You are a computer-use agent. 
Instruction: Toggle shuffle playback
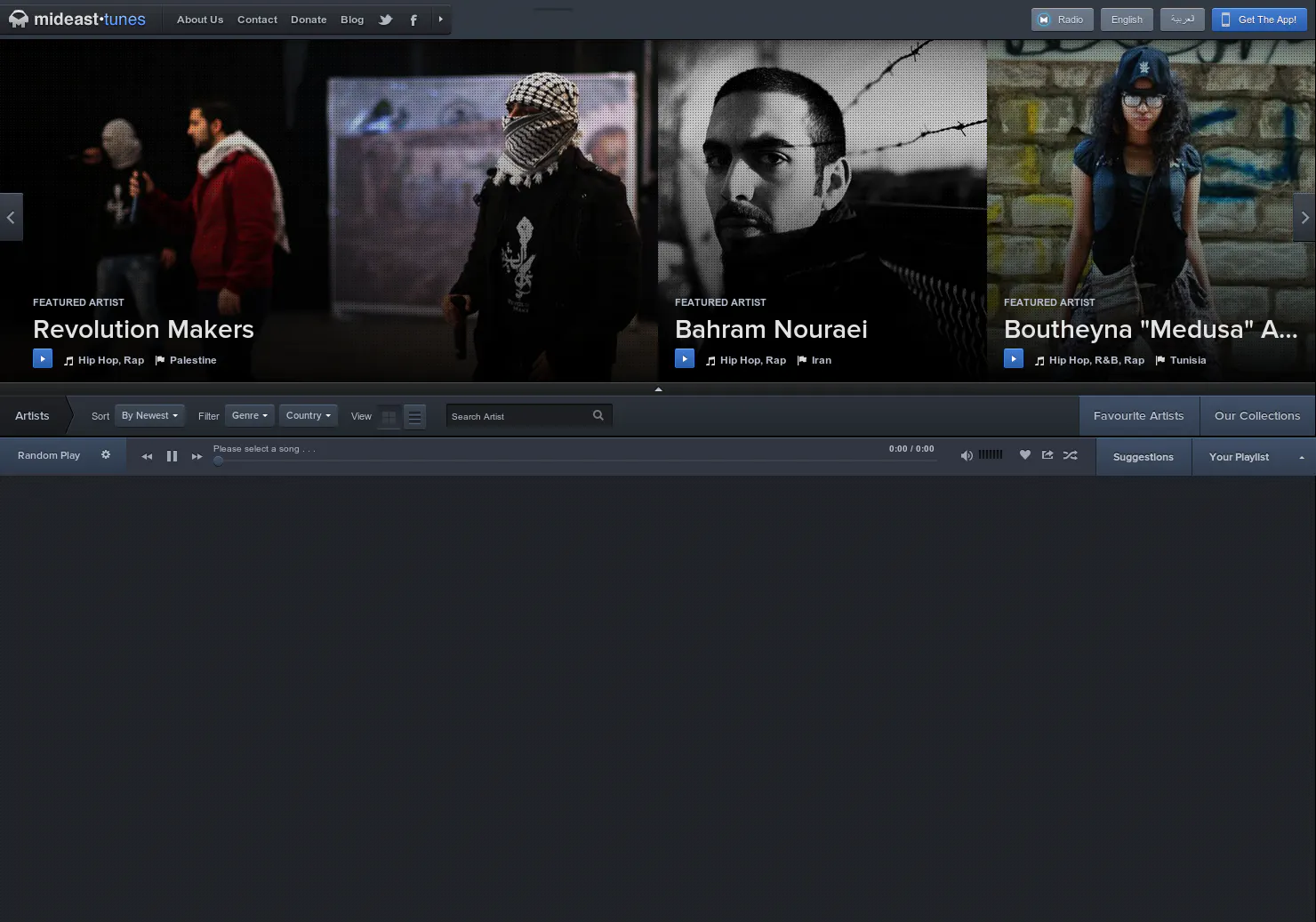coord(1071,454)
